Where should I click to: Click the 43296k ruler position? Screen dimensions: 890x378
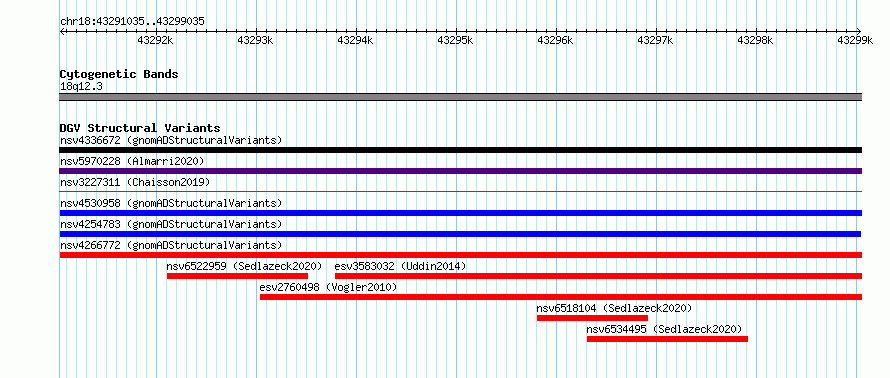coord(556,40)
